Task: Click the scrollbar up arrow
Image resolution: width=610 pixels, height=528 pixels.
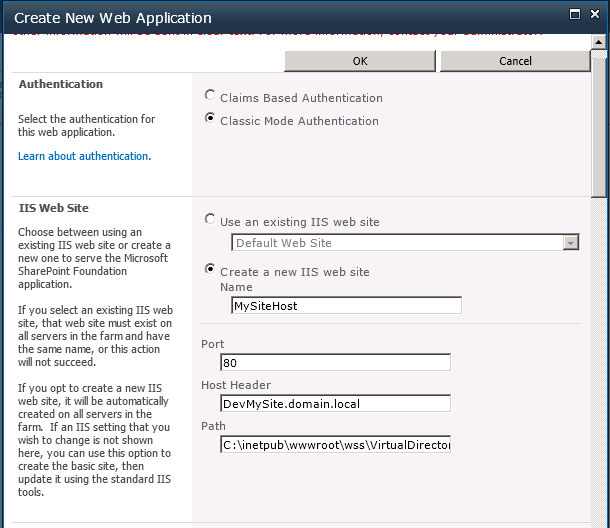Action: tap(599, 43)
